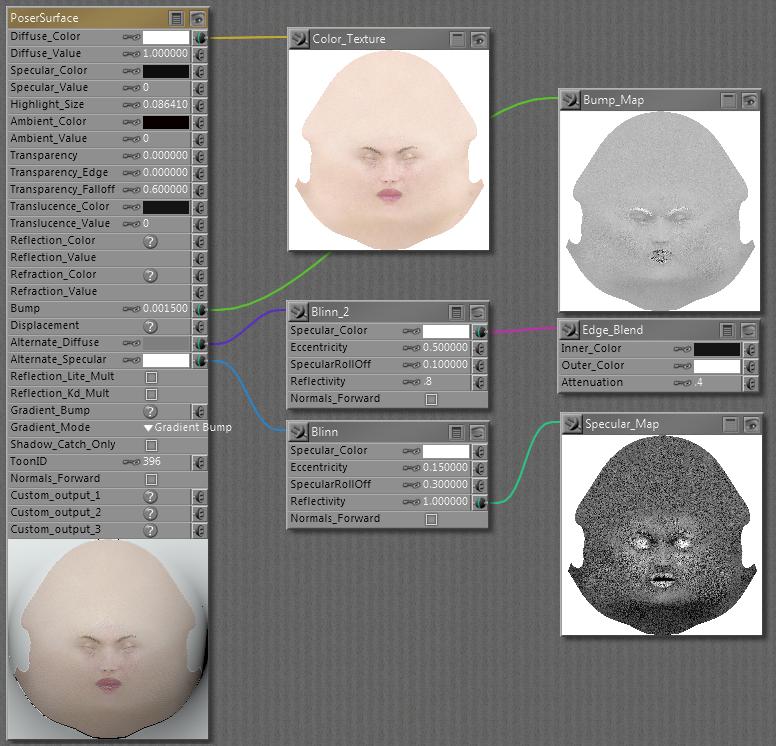Image resolution: width=776 pixels, height=746 pixels.
Task: Click the Displacement question mark icon
Action: point(151,326)
